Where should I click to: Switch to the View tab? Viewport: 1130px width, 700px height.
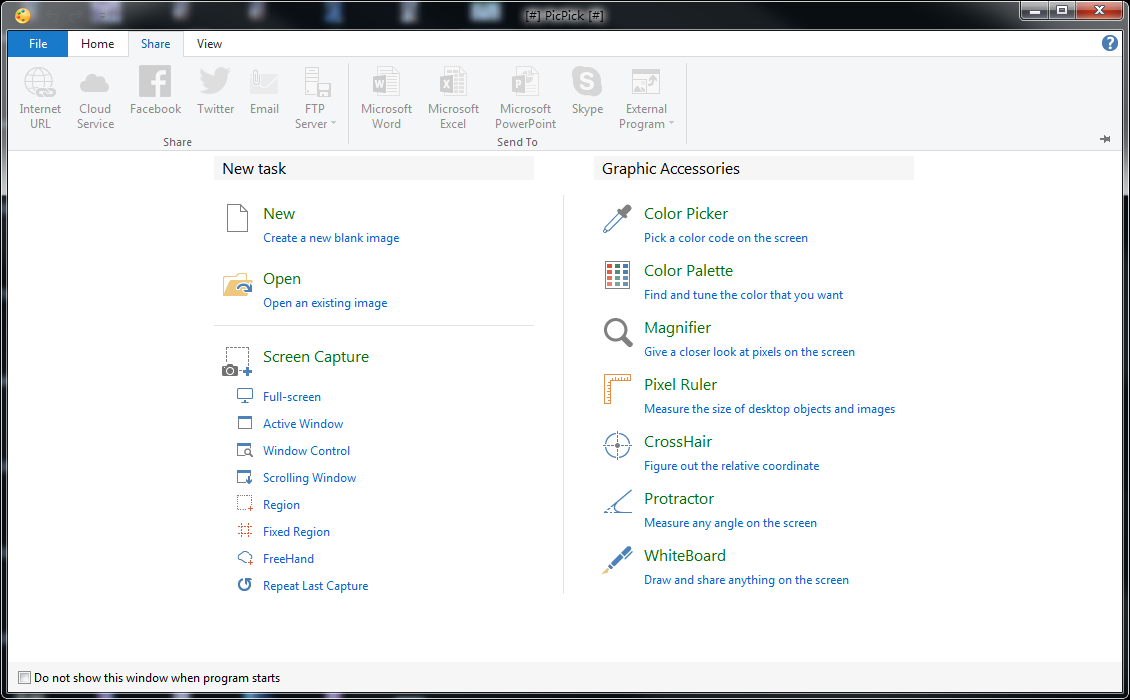[x=210, y=44]
